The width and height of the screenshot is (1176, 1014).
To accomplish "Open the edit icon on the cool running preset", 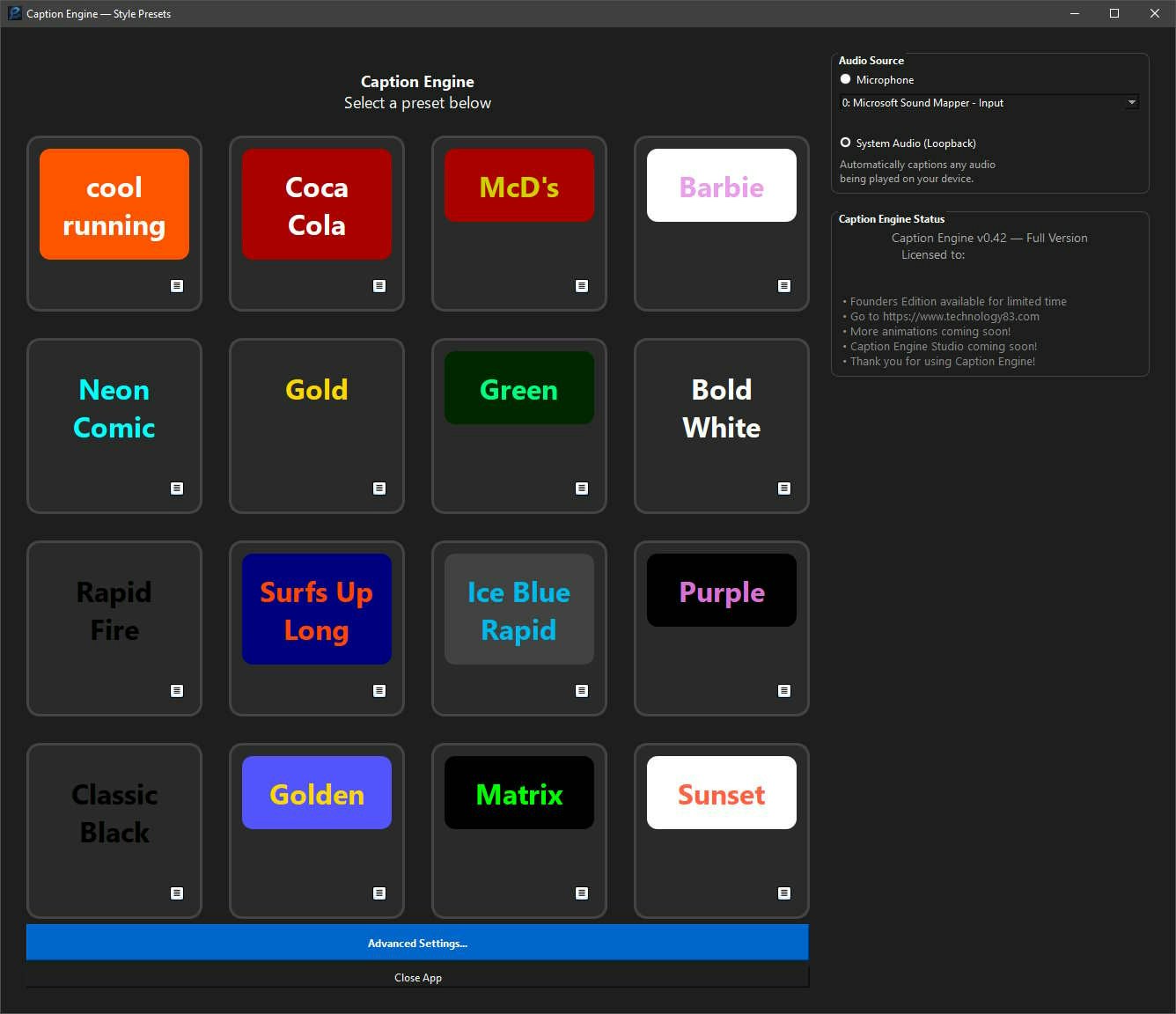I will [x=177, y=286].
